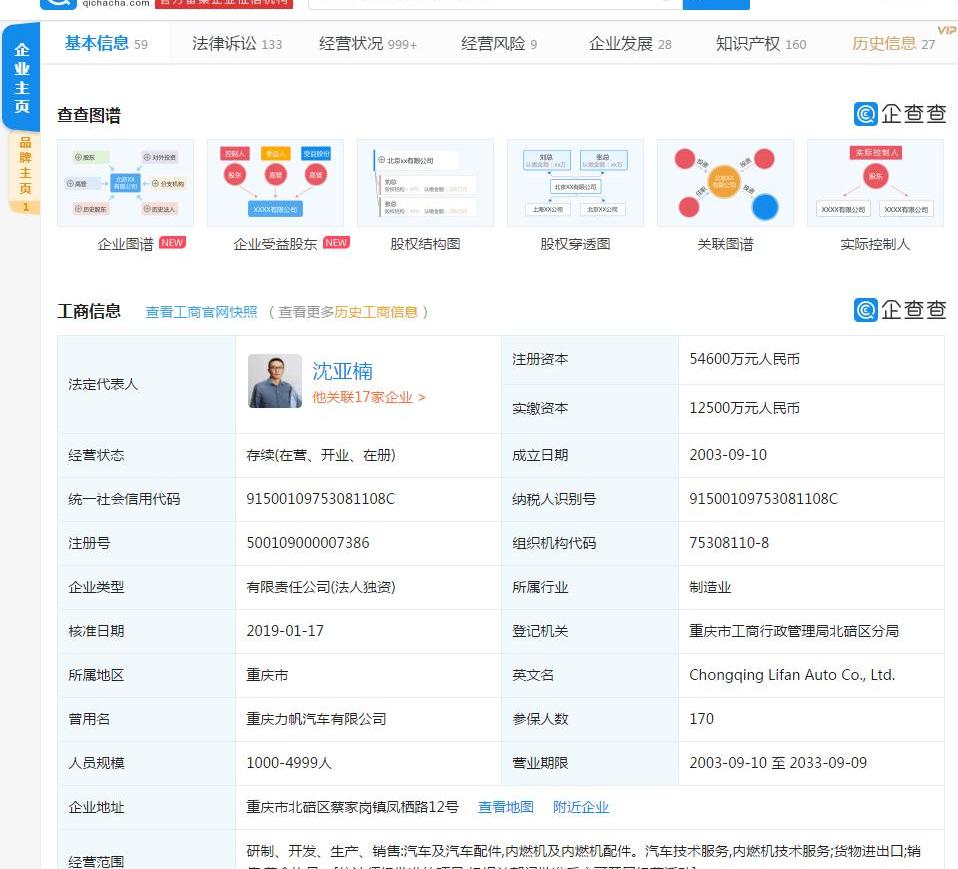This screenshot has height=869, width=958.
Task: Click the 所属地区 value 重庆市
Action: pyautogui.click(x=267, y=675)
